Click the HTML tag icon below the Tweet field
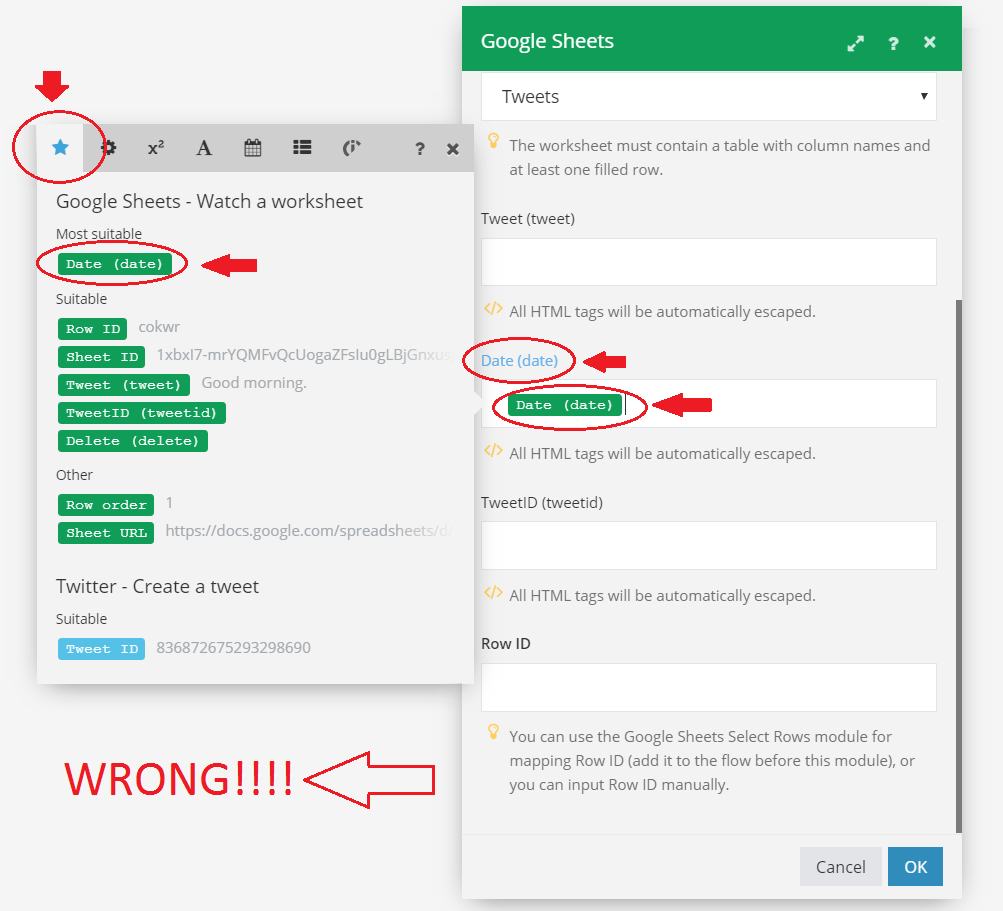Image resolution: width=1003 pixels, height=911 pixels. [493, 309]
